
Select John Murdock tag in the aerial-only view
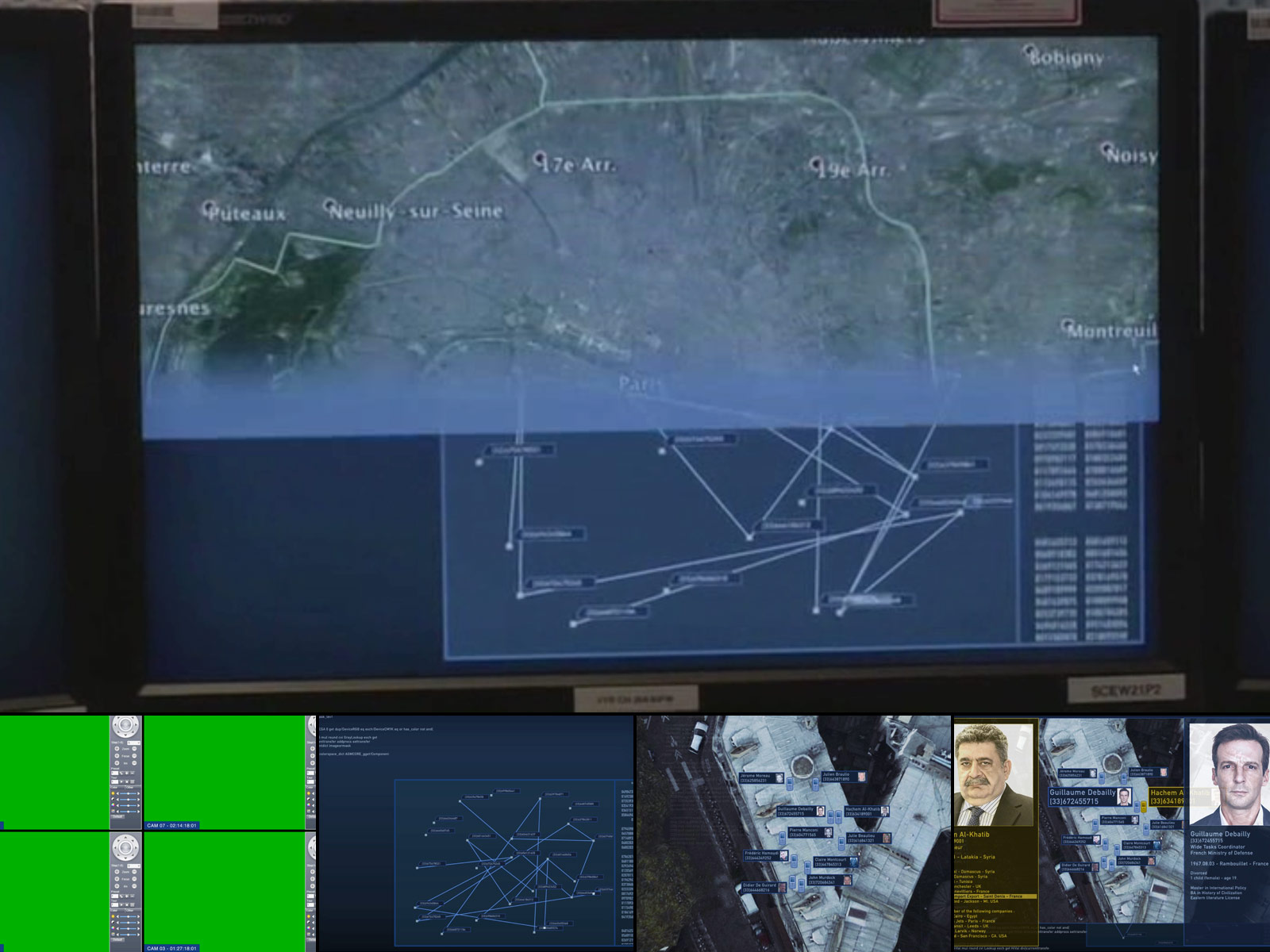(829, 880)
